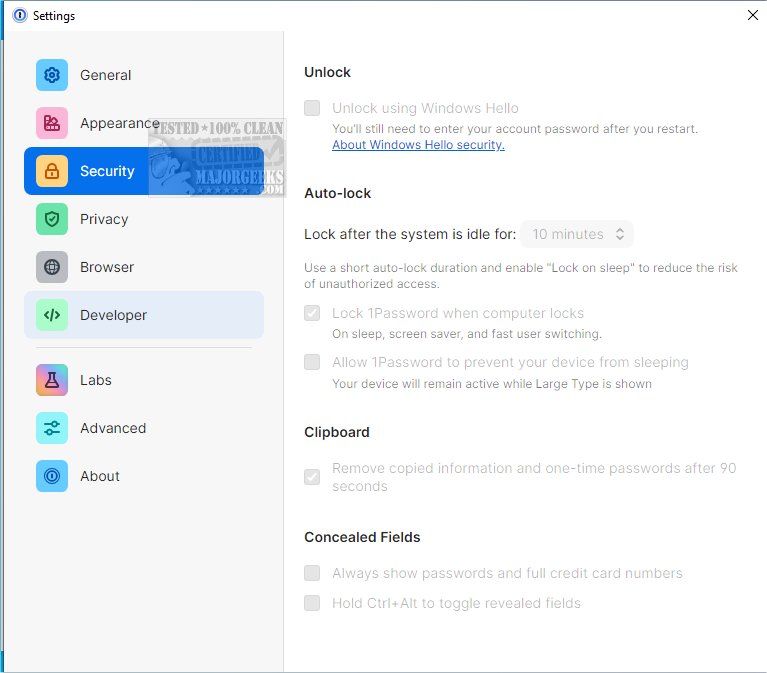
Task: Click 'Use a short auto-lock duration' hint text
Action: coord(520,276)
